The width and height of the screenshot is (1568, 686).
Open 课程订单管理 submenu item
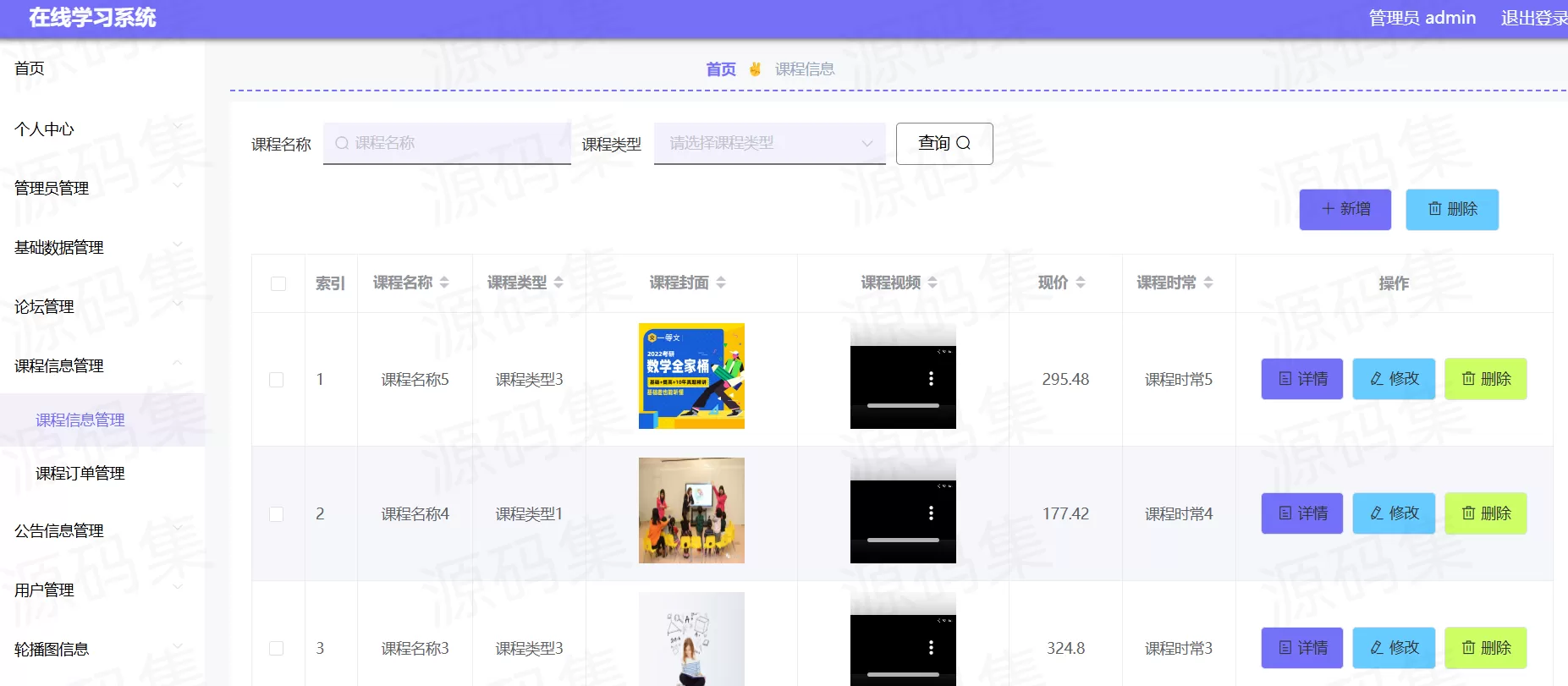coord(102,473)
